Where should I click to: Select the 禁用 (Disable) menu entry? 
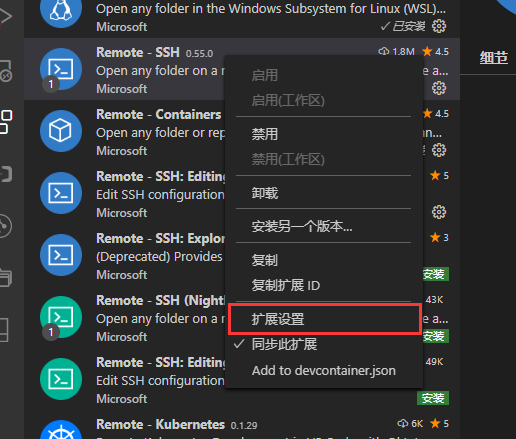click(264, 134)
